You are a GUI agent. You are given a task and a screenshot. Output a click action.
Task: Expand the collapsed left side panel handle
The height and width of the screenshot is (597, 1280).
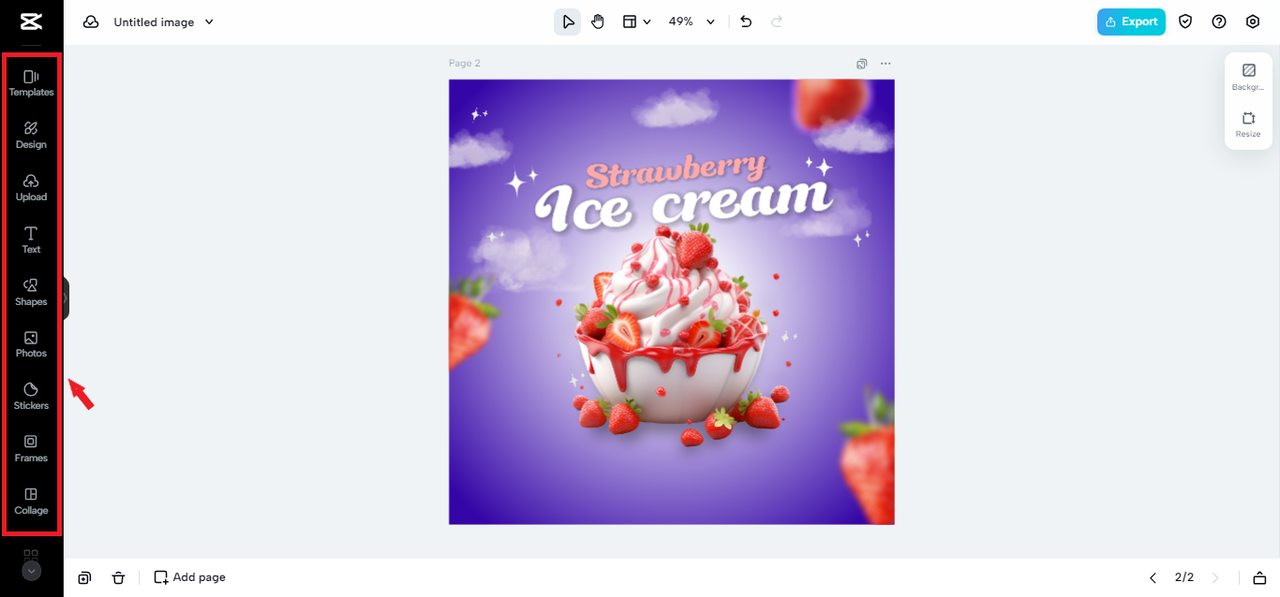66,298
